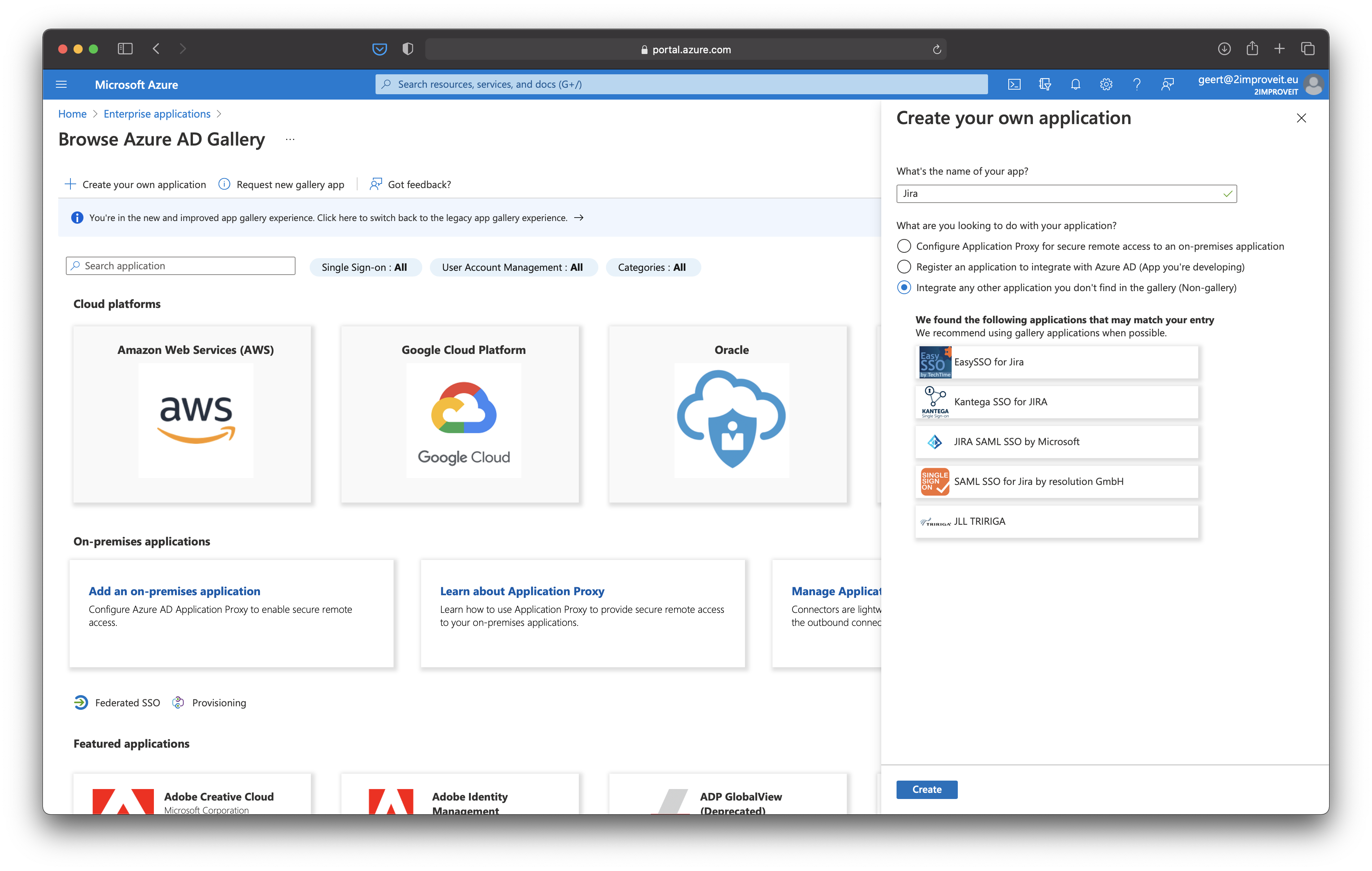The height and width of the screenshot is (871, 1372).
Task: Select Register an application to integrate radio option
Action: [x=904, y=267]
